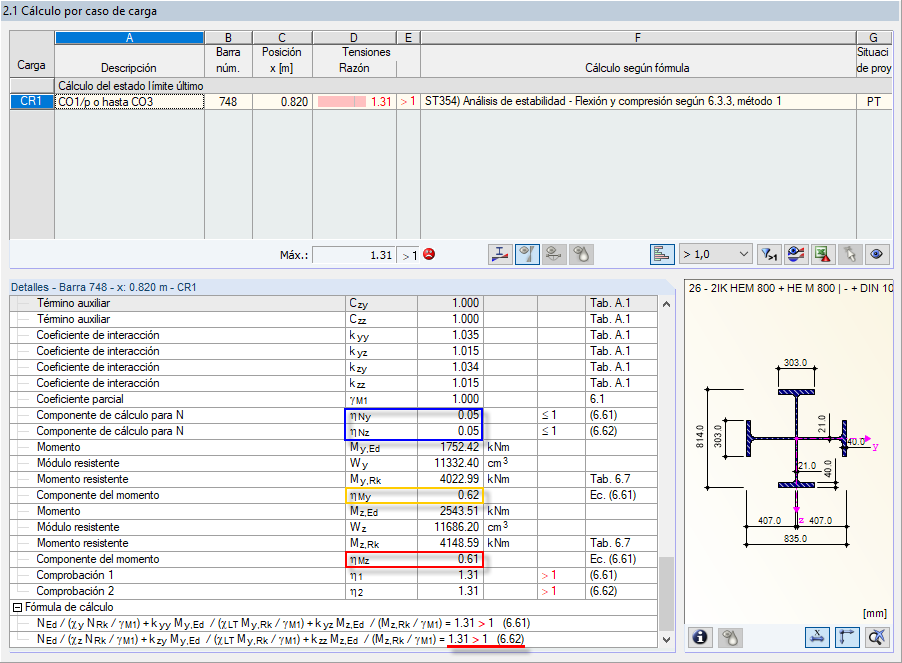This screenshot has height=663, width=902.
Task: Click the filter exceeding ratio icon
Action: point(770,255)
